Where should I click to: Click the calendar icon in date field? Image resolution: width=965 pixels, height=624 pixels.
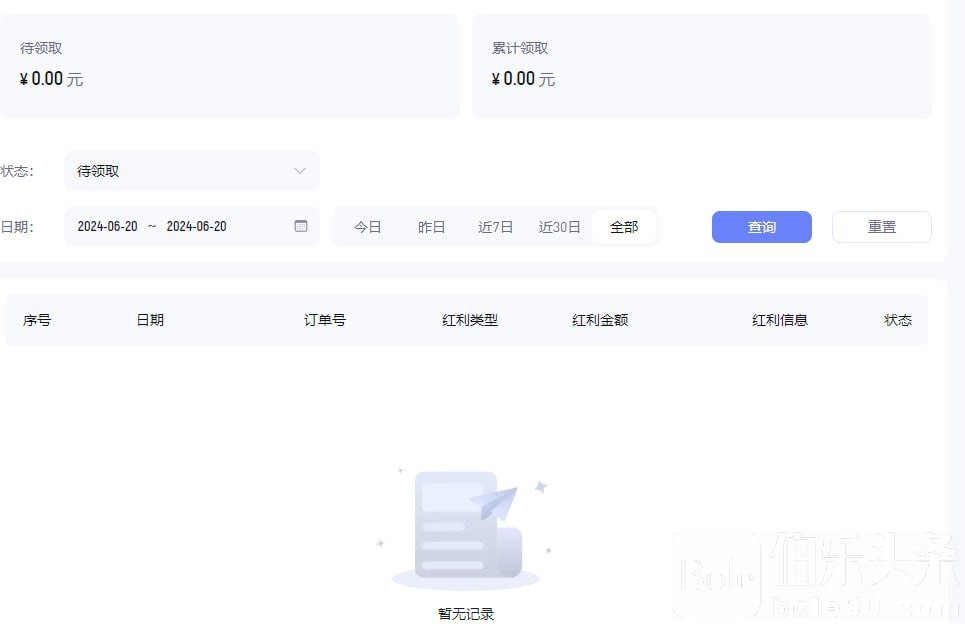[x=301, y=226]
